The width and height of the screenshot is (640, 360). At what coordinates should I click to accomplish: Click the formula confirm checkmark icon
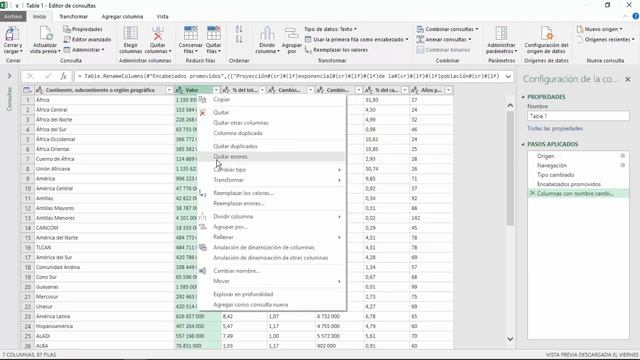point(48,76)
